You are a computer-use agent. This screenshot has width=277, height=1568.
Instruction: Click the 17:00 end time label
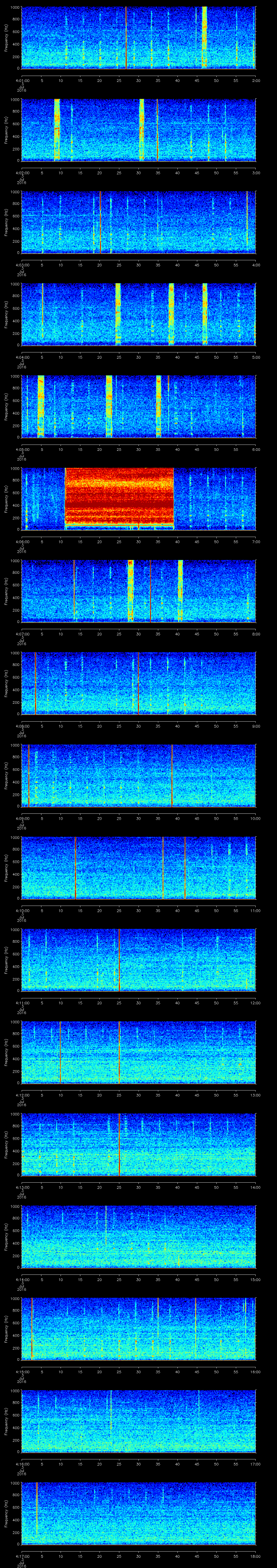255,1464
